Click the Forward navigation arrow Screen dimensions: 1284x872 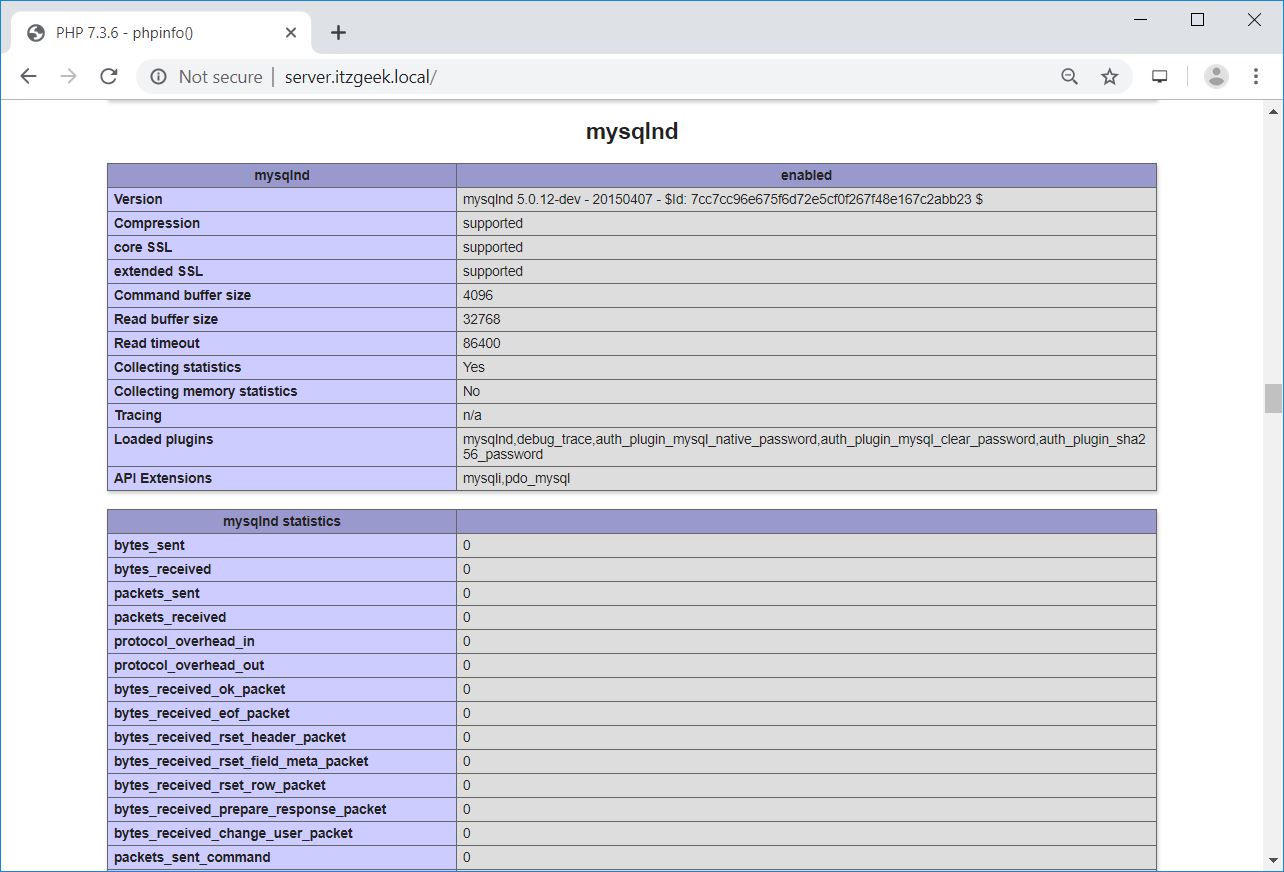coord(68,77)
